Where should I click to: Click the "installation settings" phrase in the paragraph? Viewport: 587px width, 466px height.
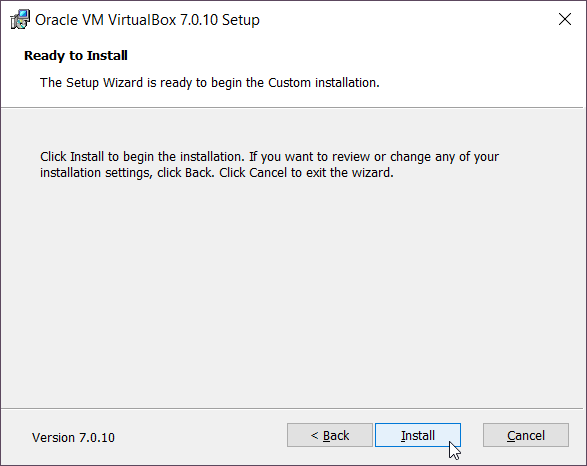(x=96, y=173)
